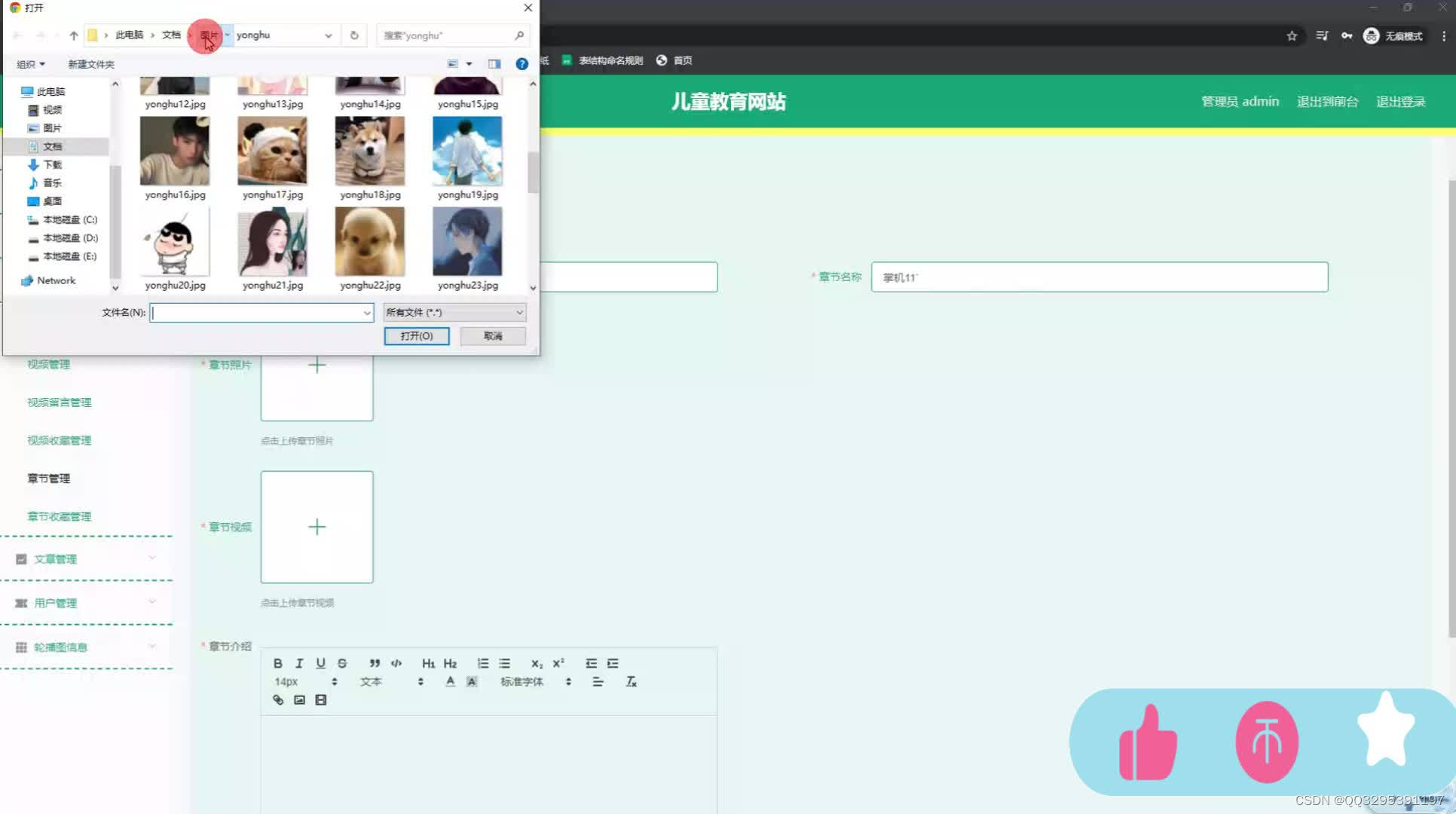Open 章节管理 in the sidebar
This screenshot has width=1456, height=814.
[x=49, y=479]
